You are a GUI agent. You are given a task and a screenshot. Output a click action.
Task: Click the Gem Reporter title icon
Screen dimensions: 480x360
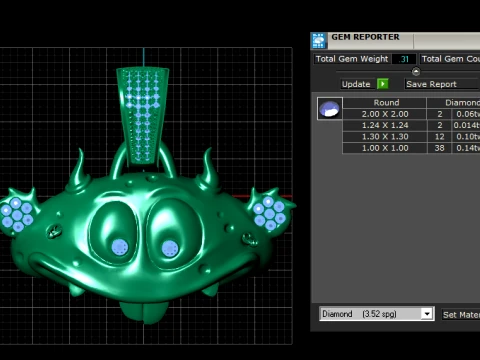(319, 41)
